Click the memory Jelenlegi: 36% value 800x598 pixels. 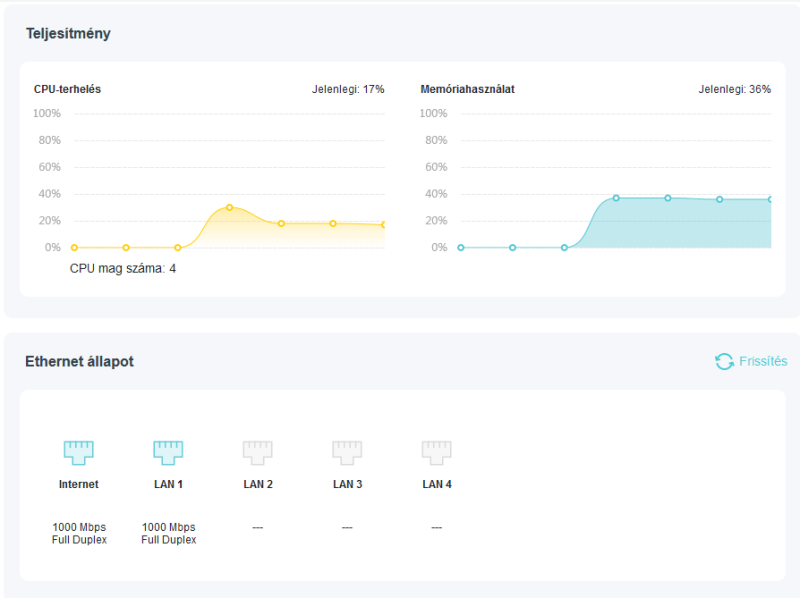pyautogui.click(x=735, y=89)
